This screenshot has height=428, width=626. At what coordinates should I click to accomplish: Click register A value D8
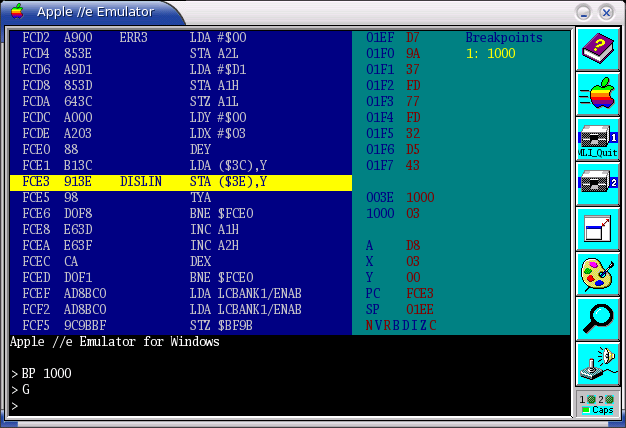pos(393,246)
